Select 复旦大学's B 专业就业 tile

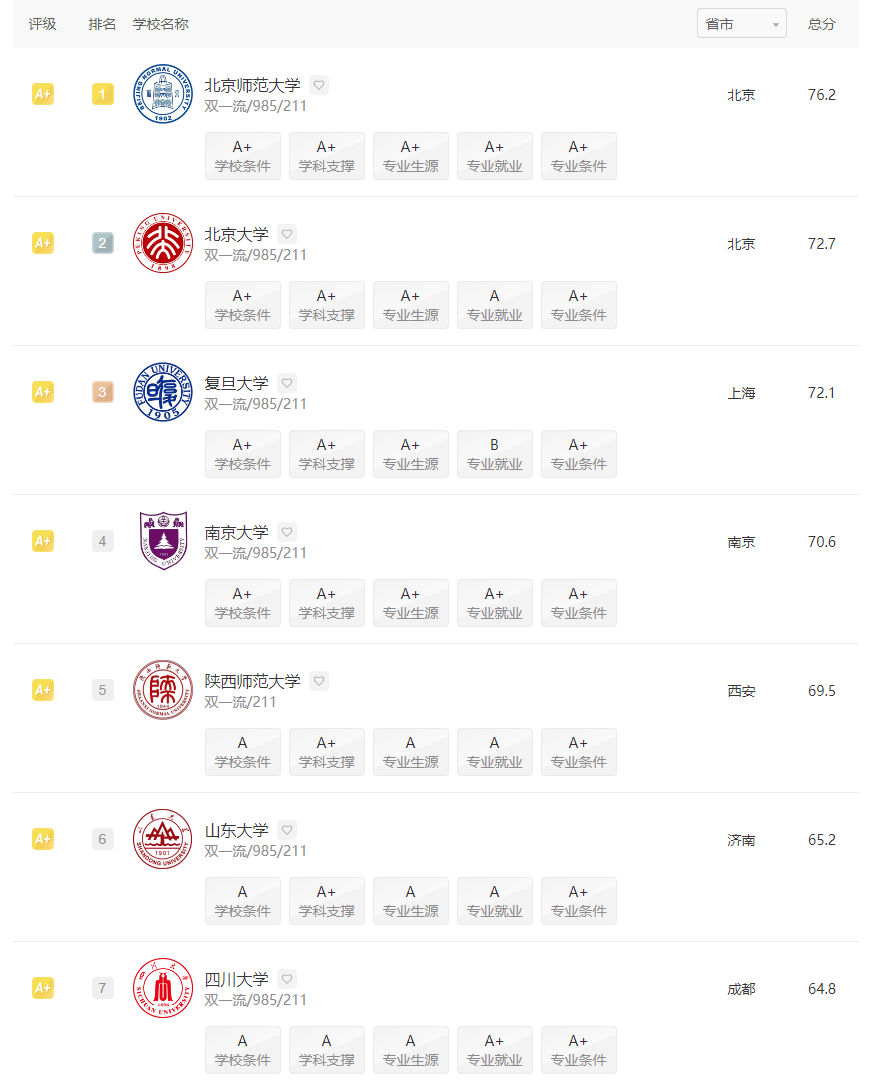[x=494, y=454]
